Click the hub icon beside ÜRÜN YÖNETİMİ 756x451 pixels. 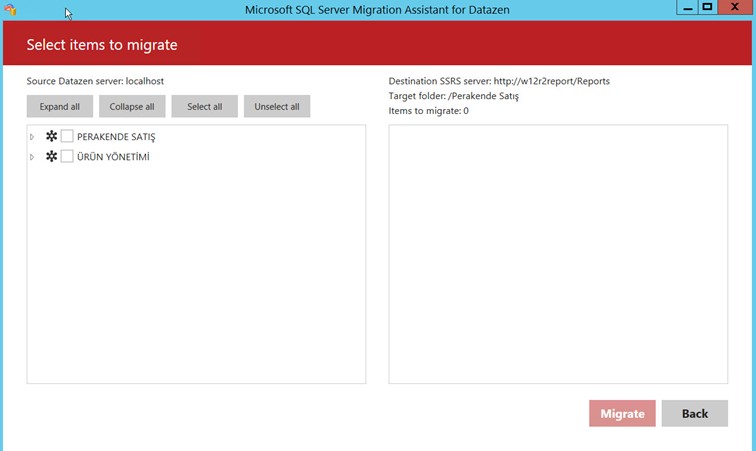click(52, 157)
